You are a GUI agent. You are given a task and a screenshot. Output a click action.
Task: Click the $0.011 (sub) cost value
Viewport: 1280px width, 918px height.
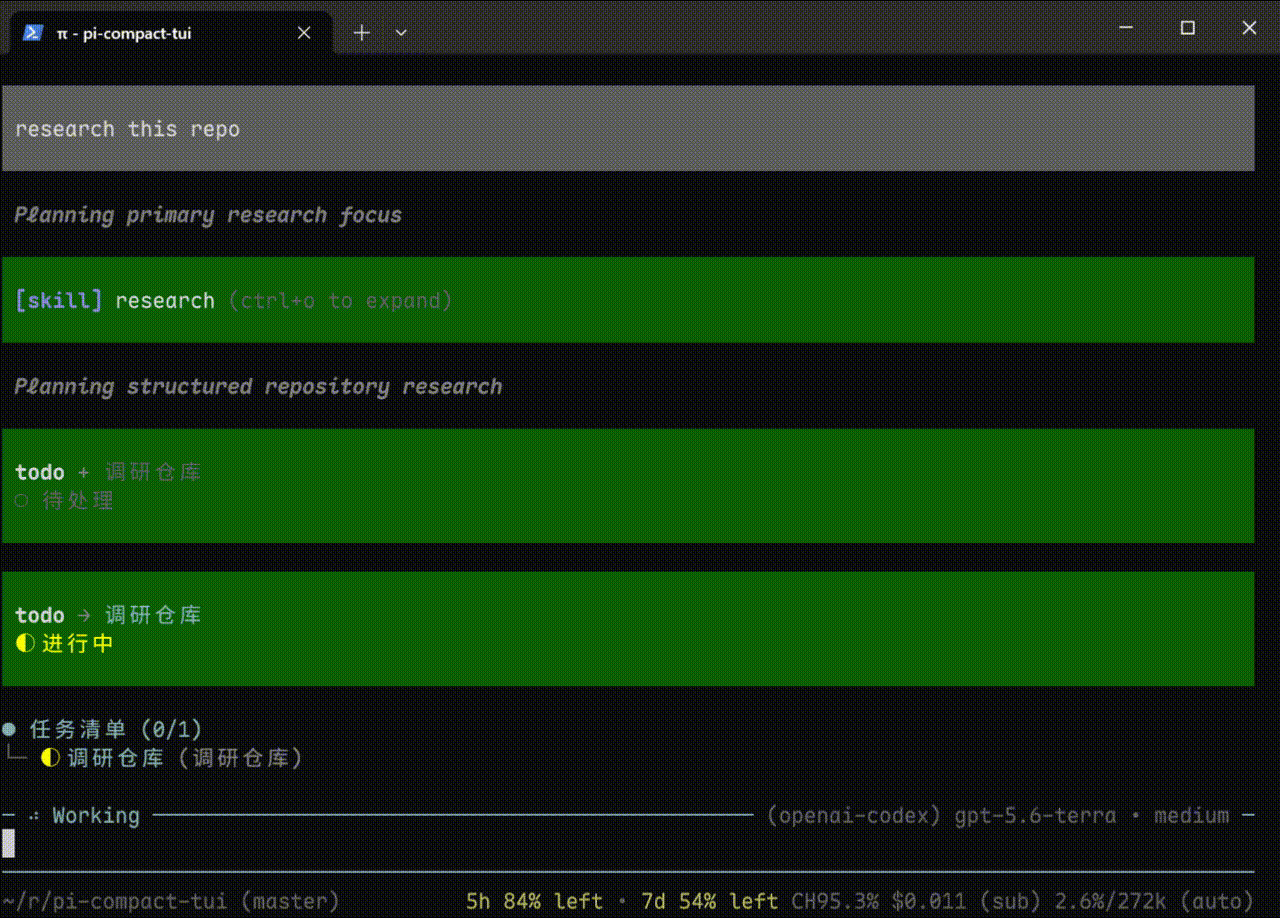[x=964, y=902]
